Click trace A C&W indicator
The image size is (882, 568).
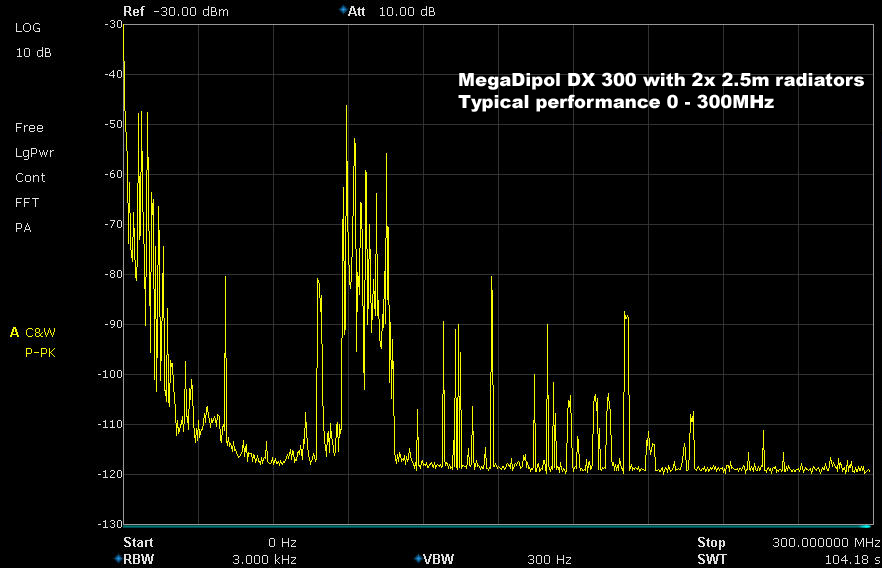coord(33,332)
